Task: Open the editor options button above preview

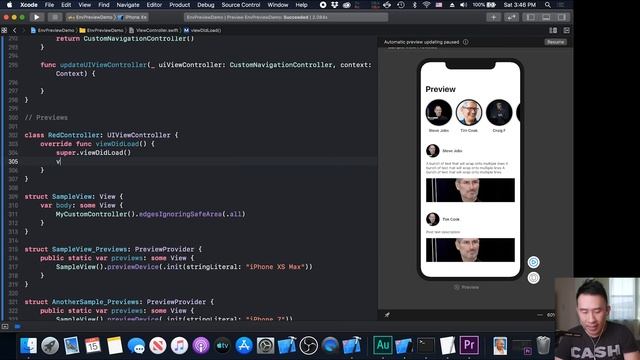Action: pos(553,30)
